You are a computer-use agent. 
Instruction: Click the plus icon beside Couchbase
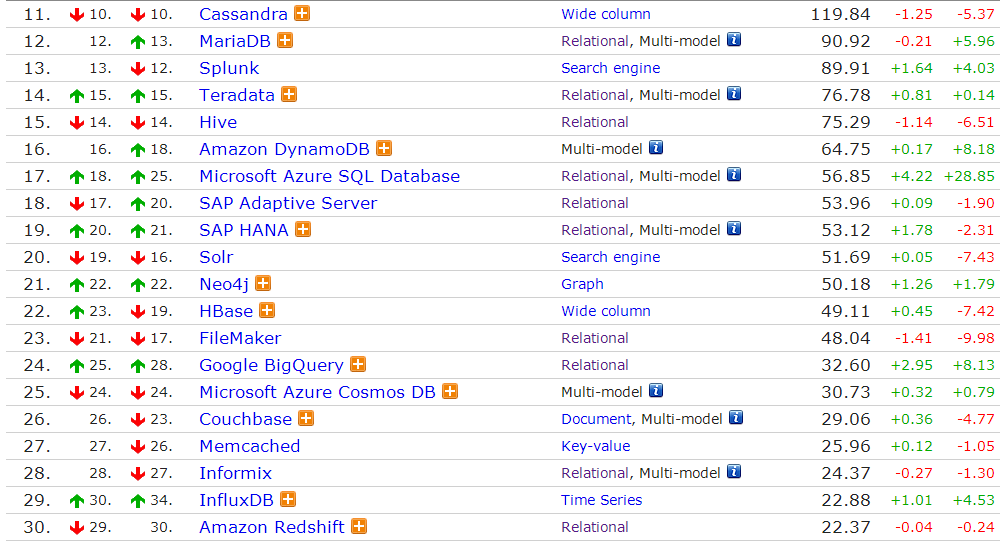(306, 418)
